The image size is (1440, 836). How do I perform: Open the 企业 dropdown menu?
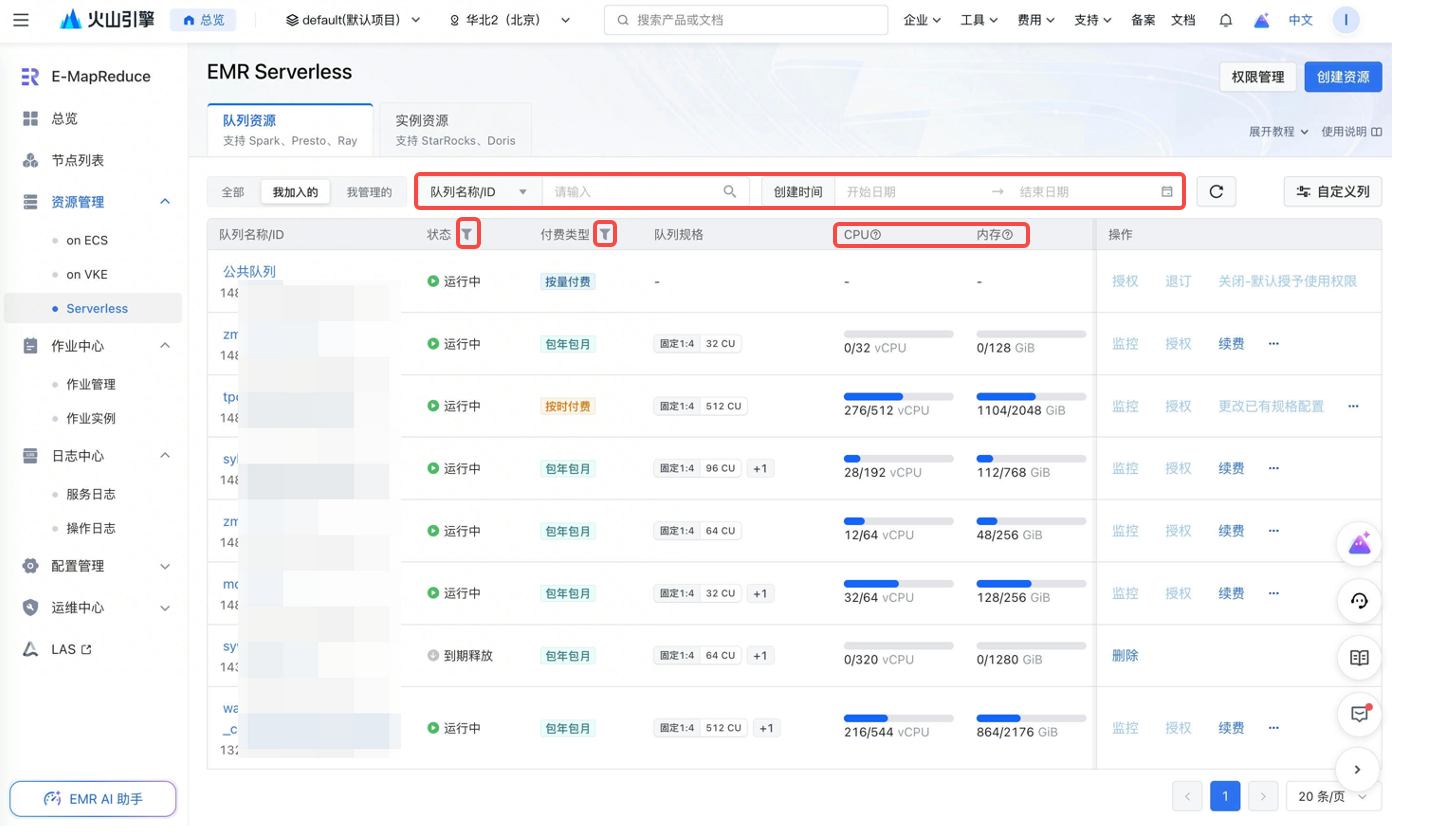point(922,20)
